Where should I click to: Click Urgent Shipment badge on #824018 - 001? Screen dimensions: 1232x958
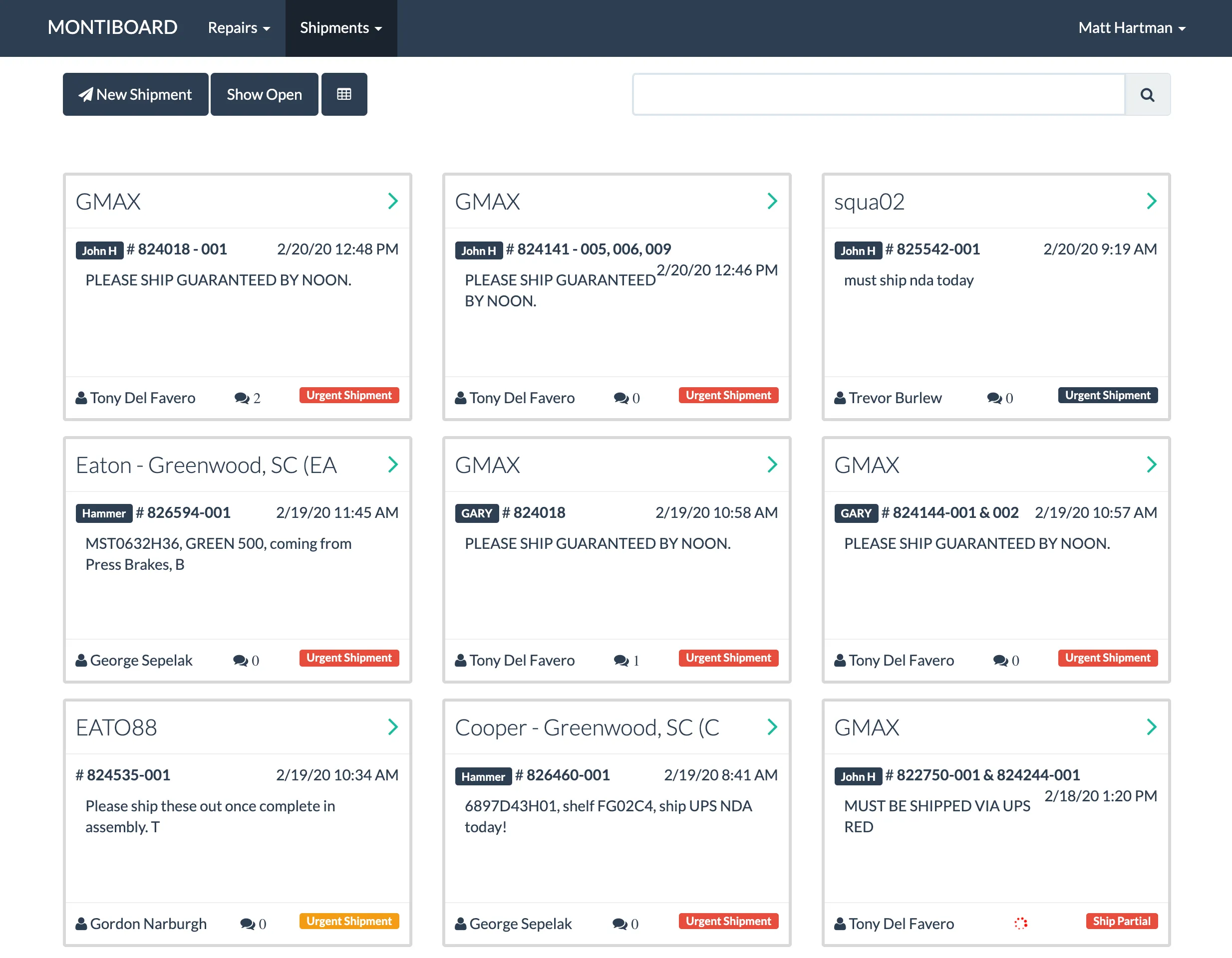pos(349,395)
